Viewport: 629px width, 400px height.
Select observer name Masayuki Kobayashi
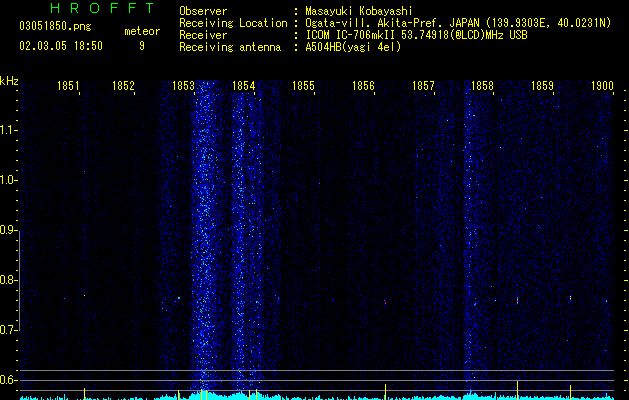(359, 11)
